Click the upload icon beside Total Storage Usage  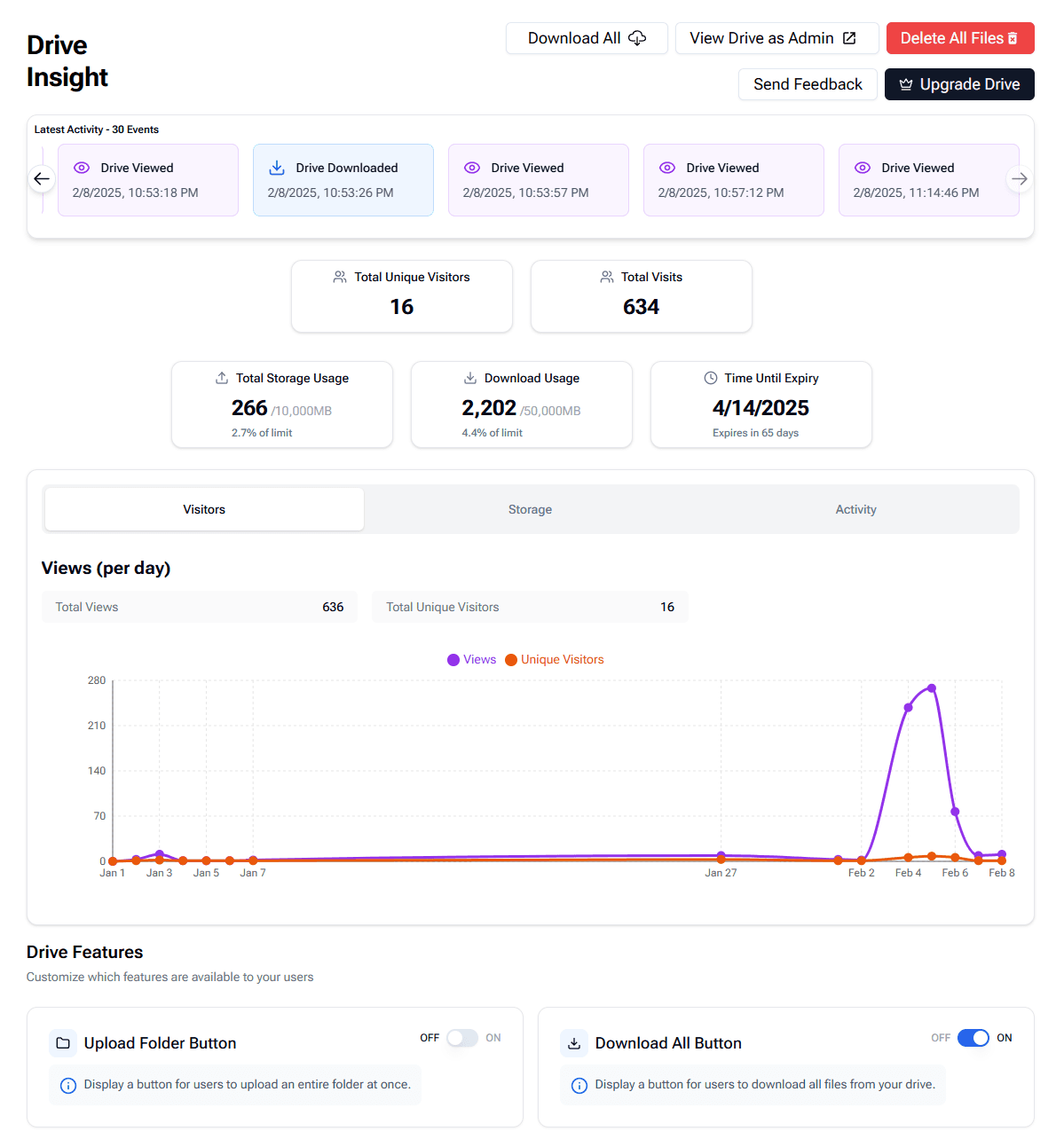pyautogui.click(x=222, y=378)
